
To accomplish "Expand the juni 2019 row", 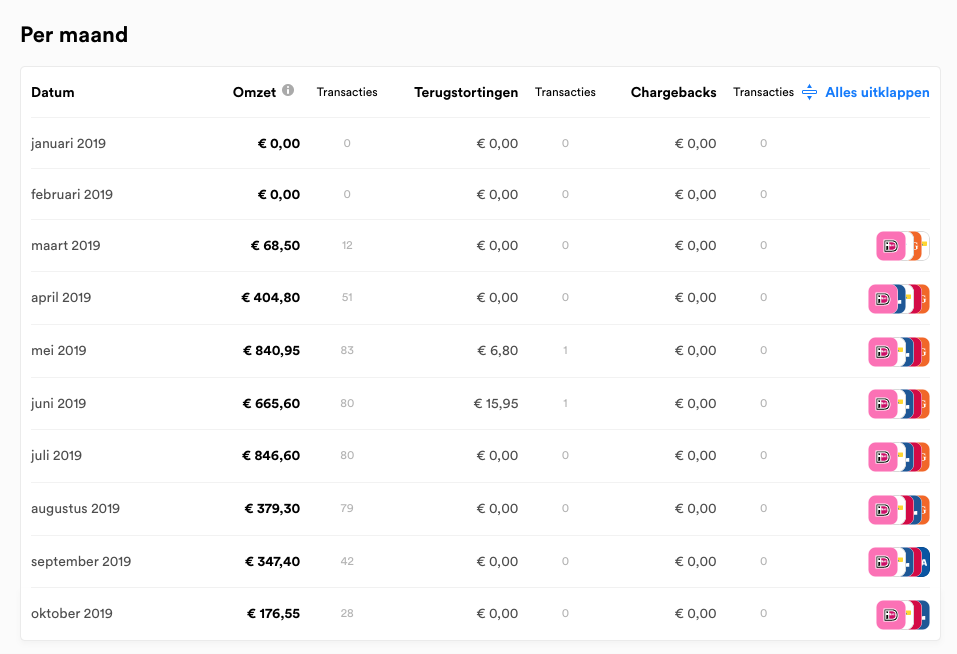I will [x=480, y=403].
